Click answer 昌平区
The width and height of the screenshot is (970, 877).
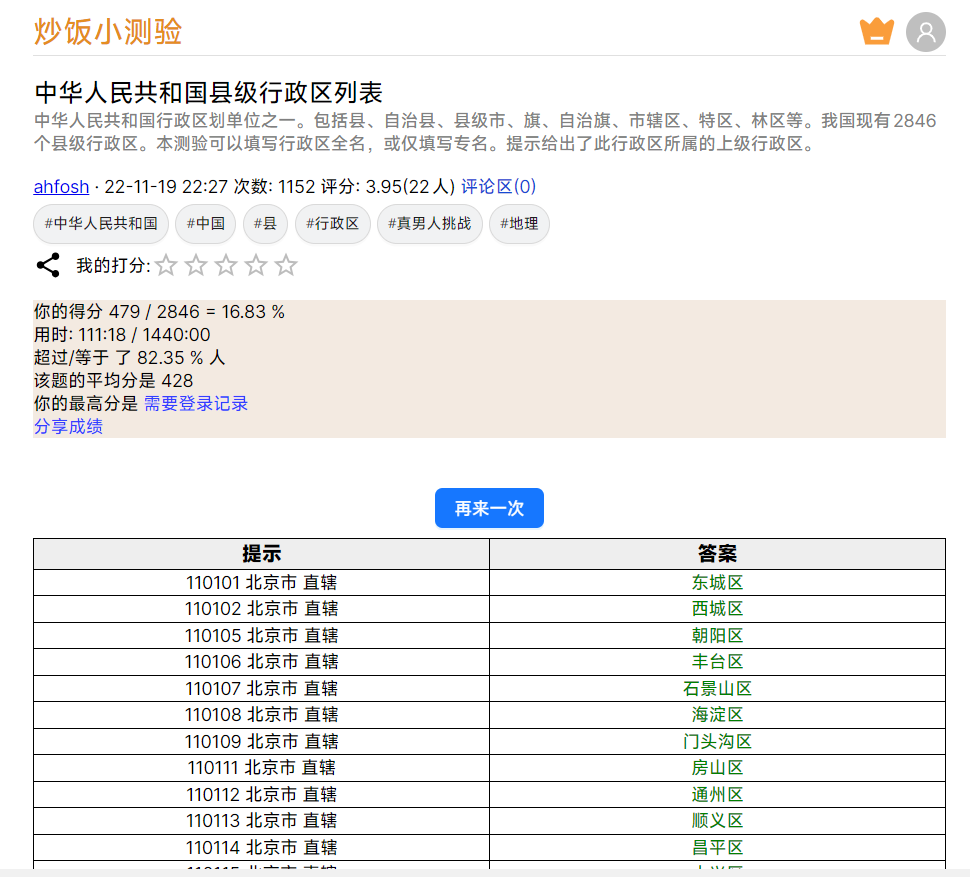pos(718,847)
